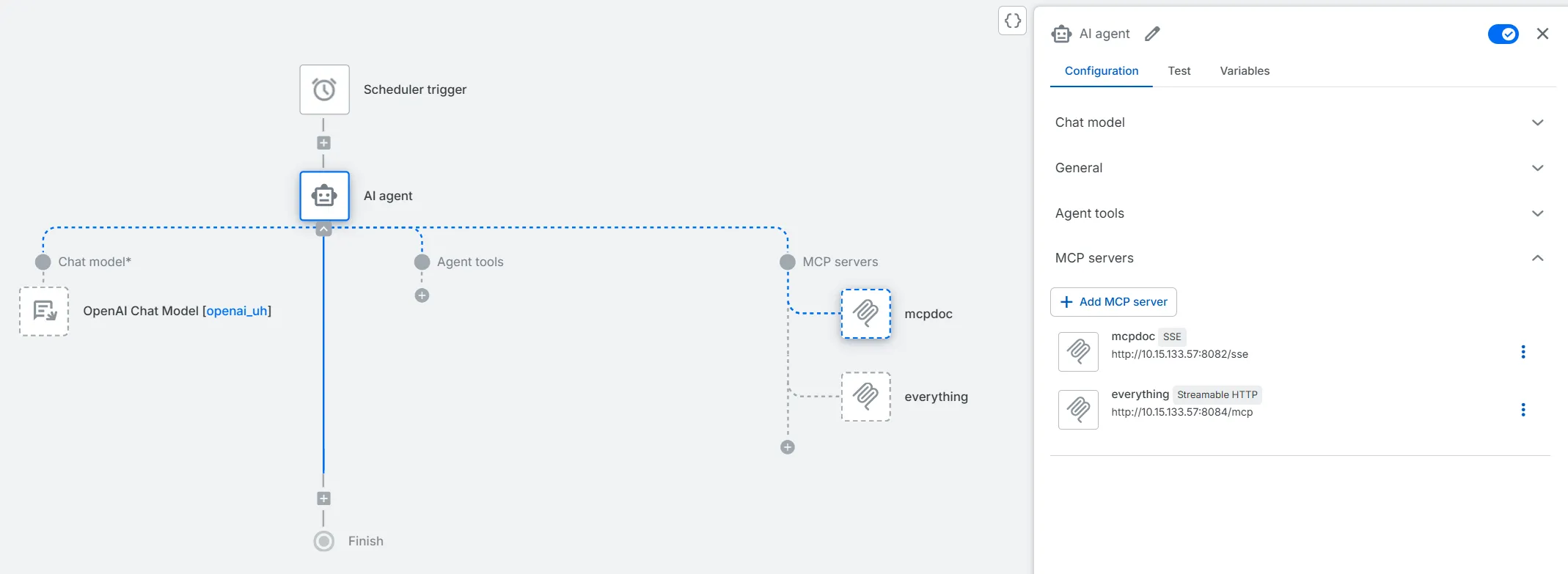Select the AI agent robot node
Viewport: 1568px width, 574px height.
(324, 196)
